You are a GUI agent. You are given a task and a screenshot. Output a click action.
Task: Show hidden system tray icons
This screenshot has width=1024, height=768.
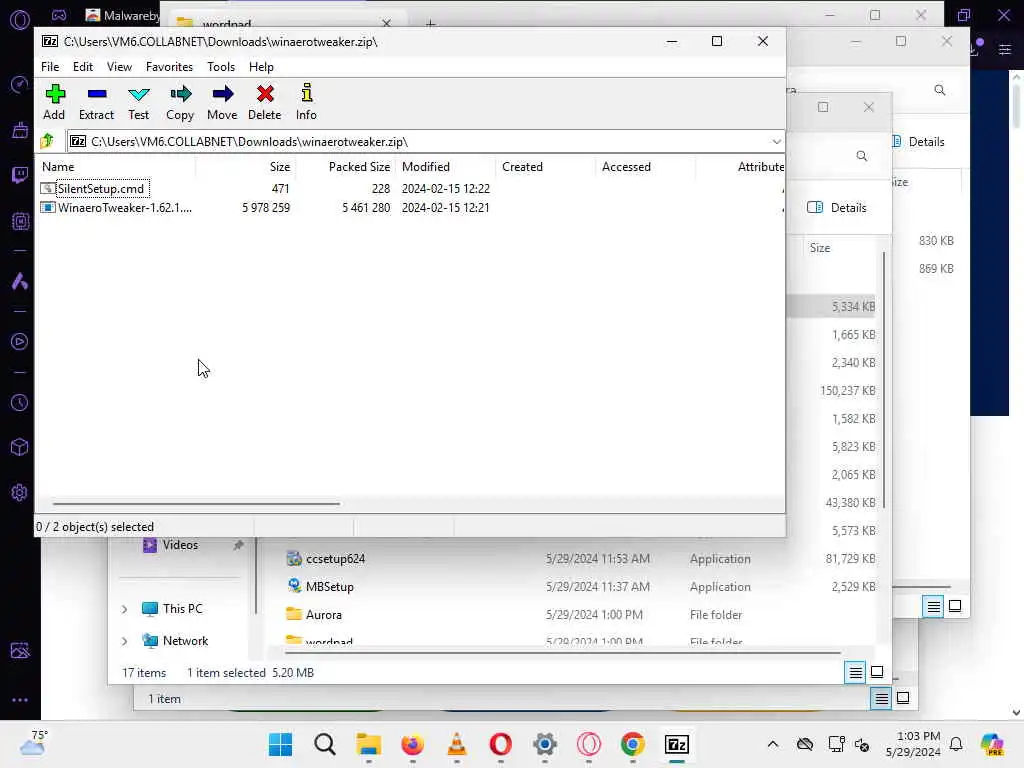click(773, 744)
